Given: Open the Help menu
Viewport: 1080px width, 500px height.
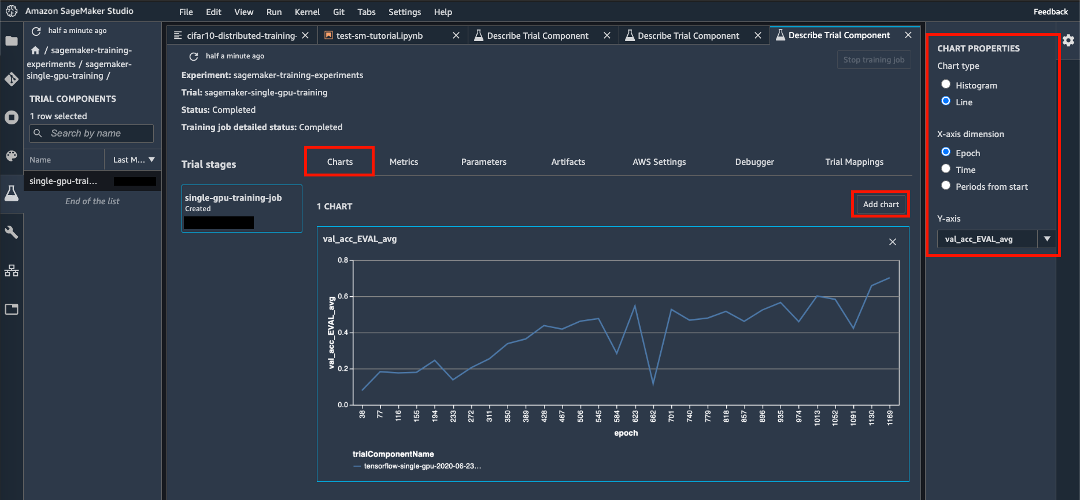Looking at the screenshot, I should [444, 12].
